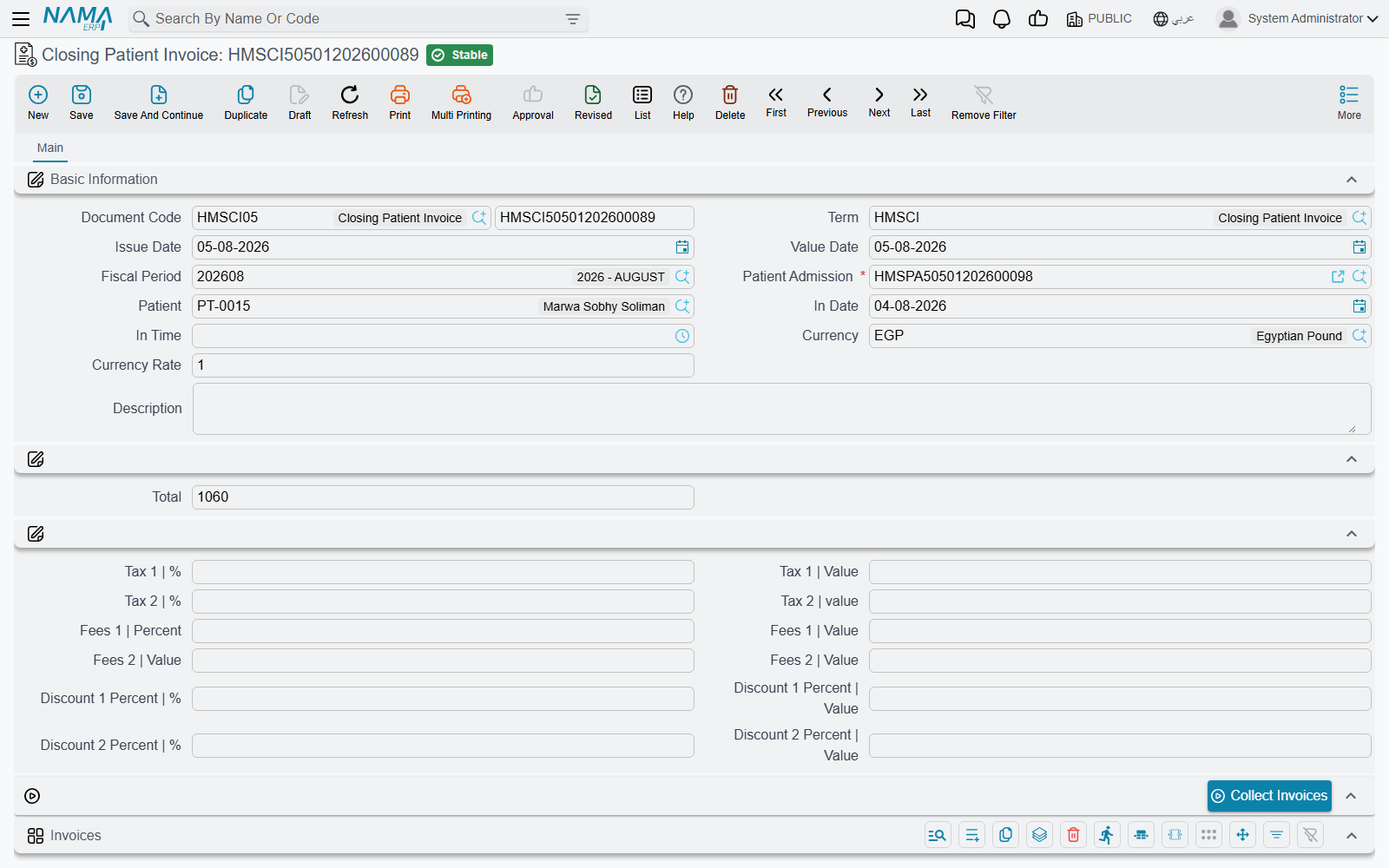1389x868 pixels.
Task: Print the closing patient invoice
Action: coord(400,95)
